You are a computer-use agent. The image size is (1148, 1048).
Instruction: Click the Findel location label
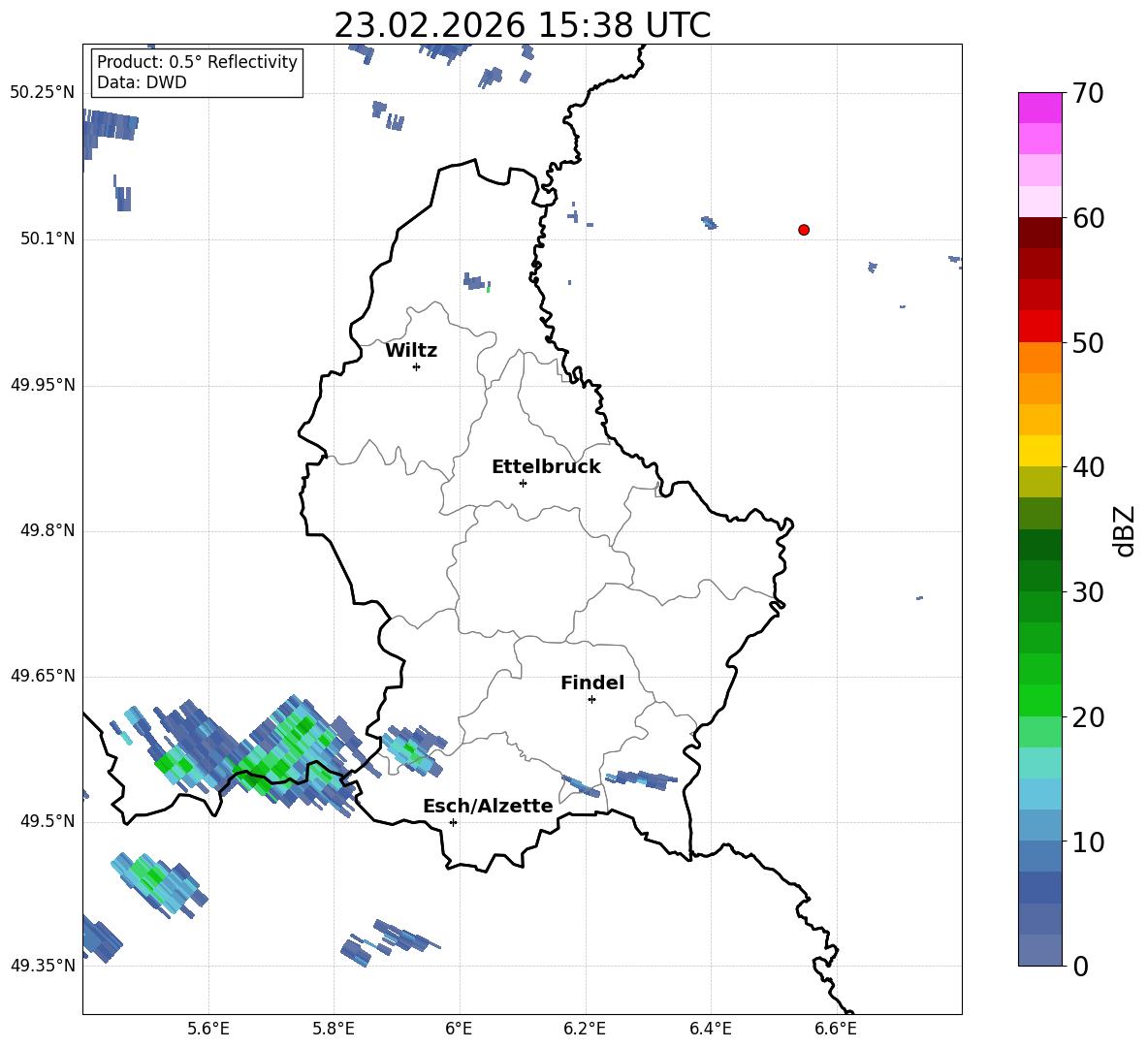pyautogui.click(x=592, y=683)
